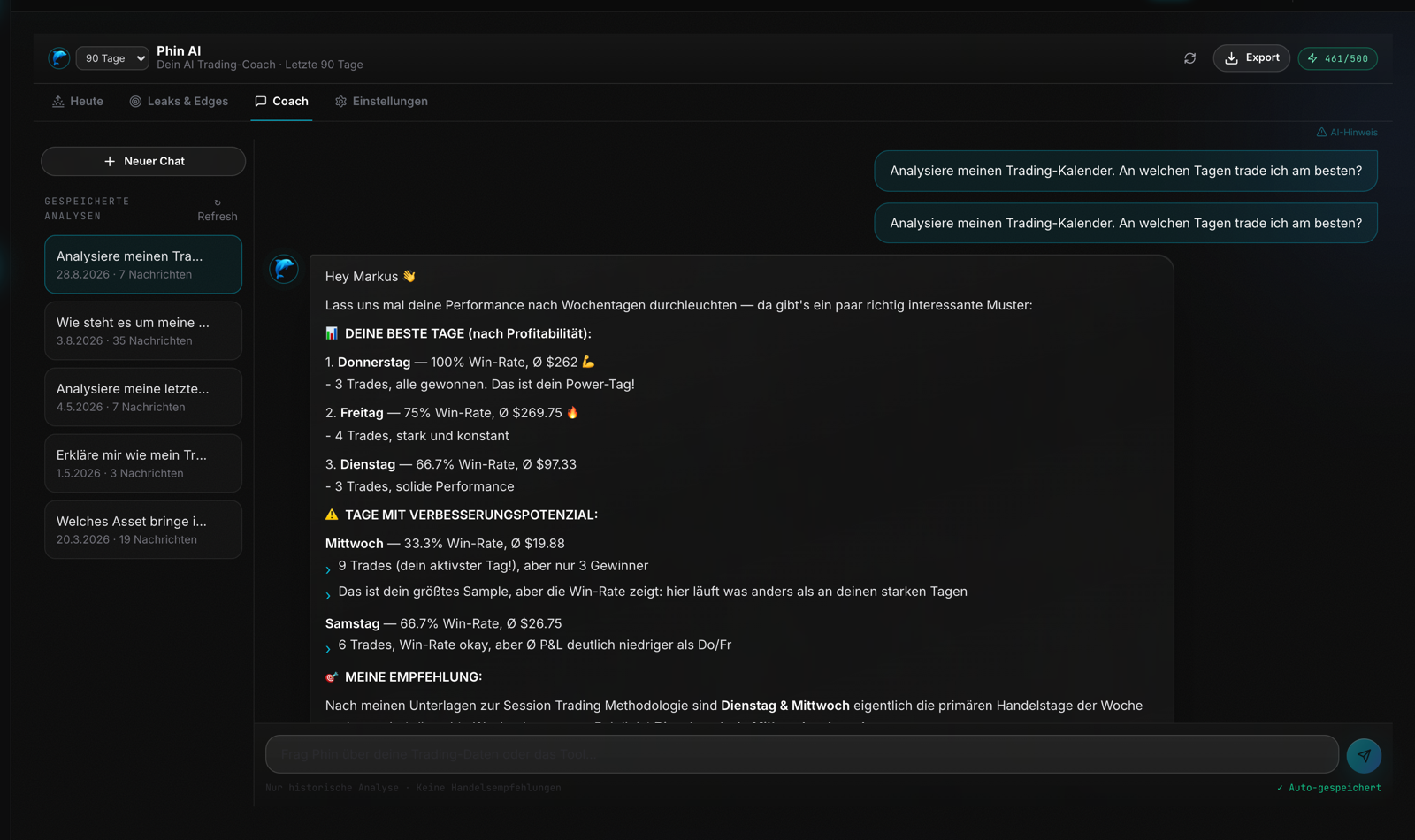The height and width of the screenshot is (840, 1415).
Task: Open the AI-Hinweis warning link
Action: click(x=1347, y=133)
